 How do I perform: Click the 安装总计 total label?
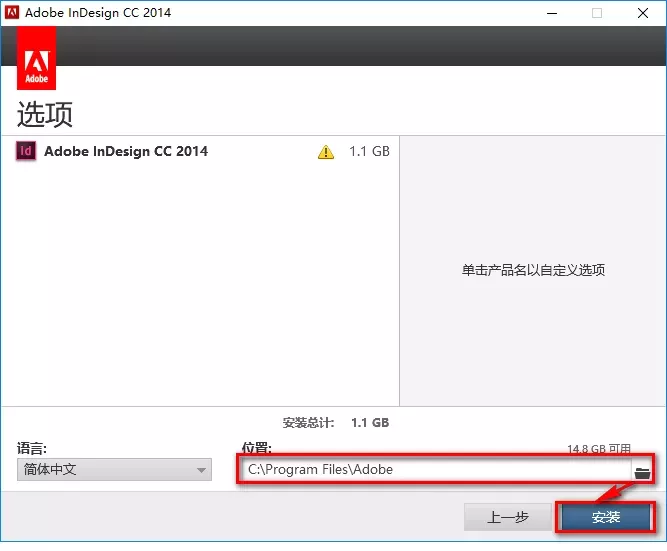[x=308, y=423]
